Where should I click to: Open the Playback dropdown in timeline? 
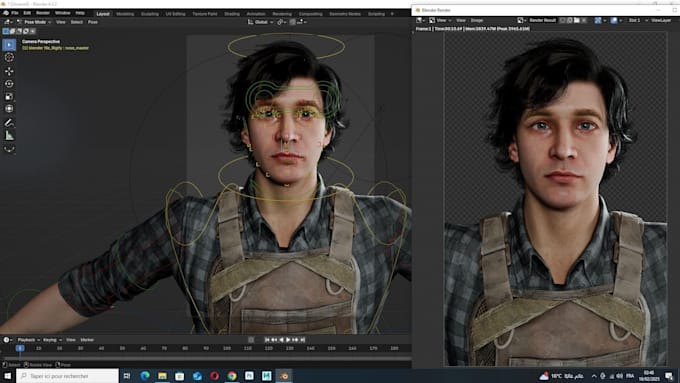(x=28, y=340)
